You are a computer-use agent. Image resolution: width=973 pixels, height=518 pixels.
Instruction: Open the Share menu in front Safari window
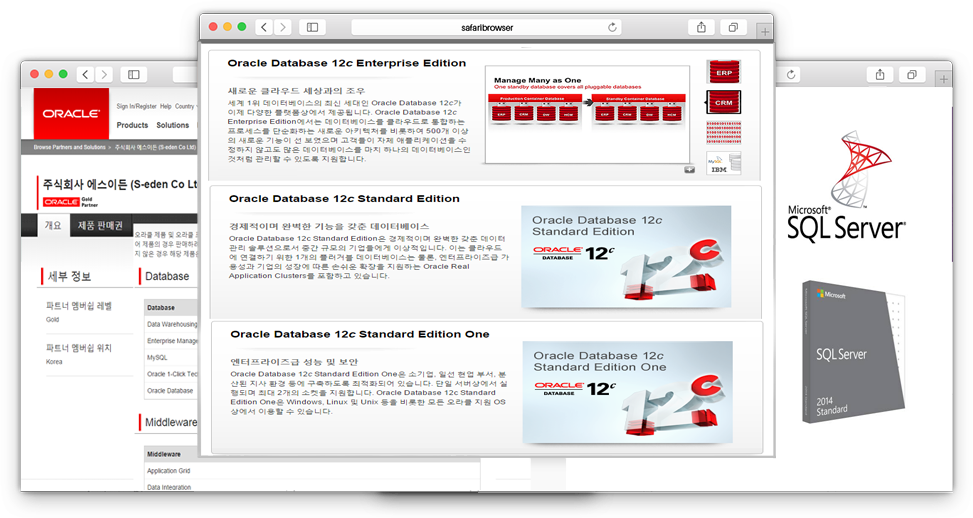pos(701,27)
